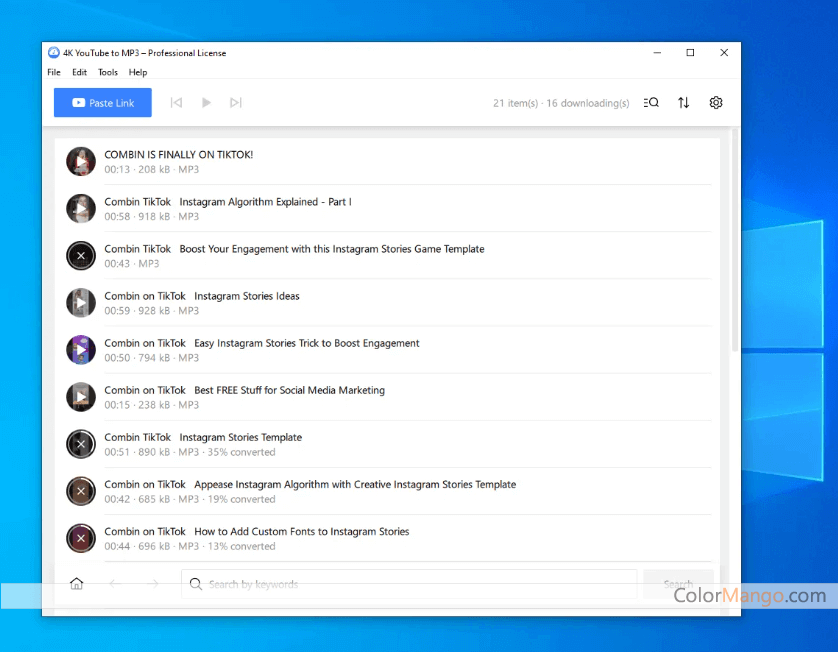Click the track list vertical scrollbar
The width and height of the screenshot is (838, 652).
coord(735,250)
